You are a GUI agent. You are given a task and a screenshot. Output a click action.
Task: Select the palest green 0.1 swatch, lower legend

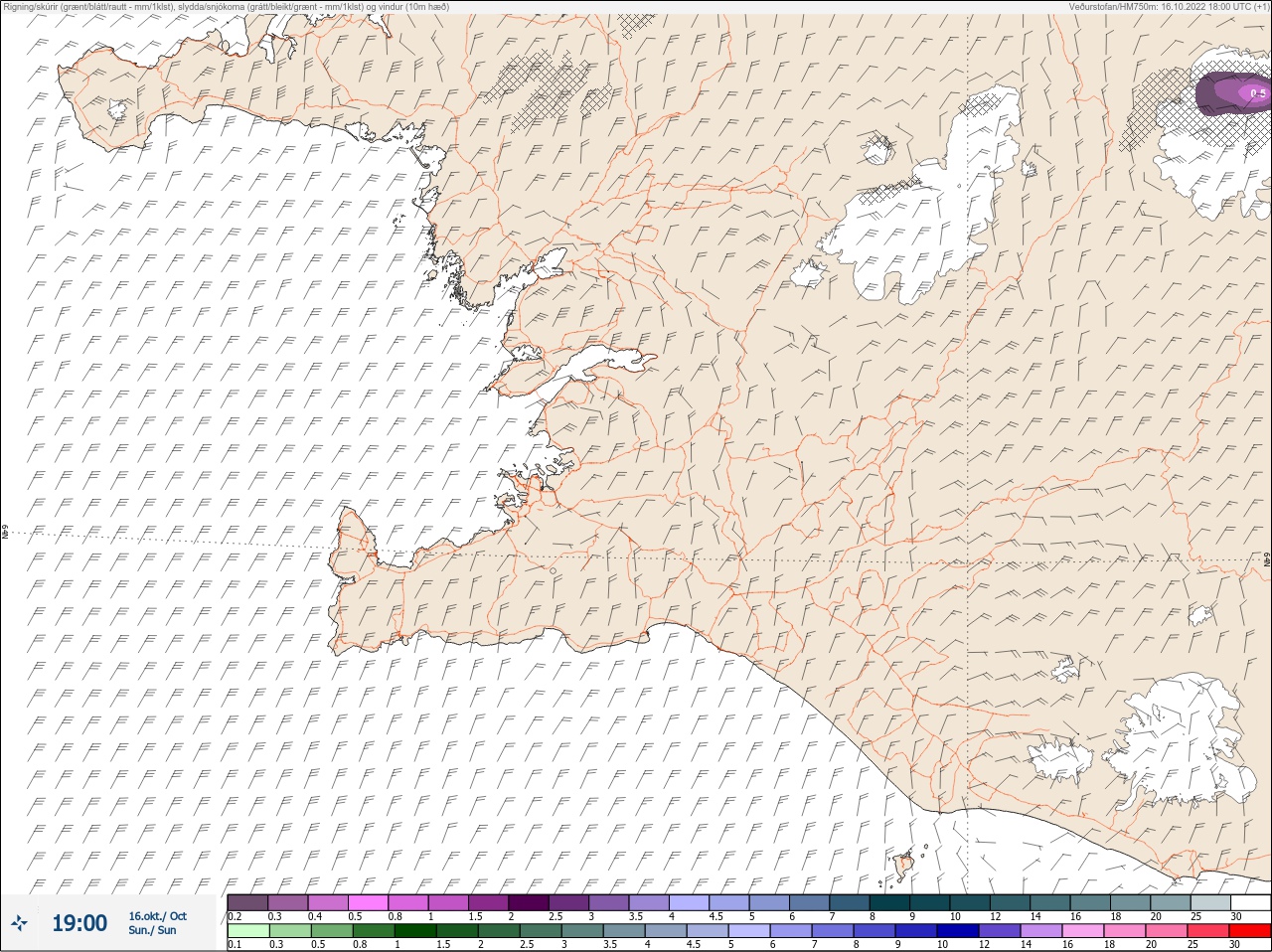pyautogui.click(x=247, y=931)
